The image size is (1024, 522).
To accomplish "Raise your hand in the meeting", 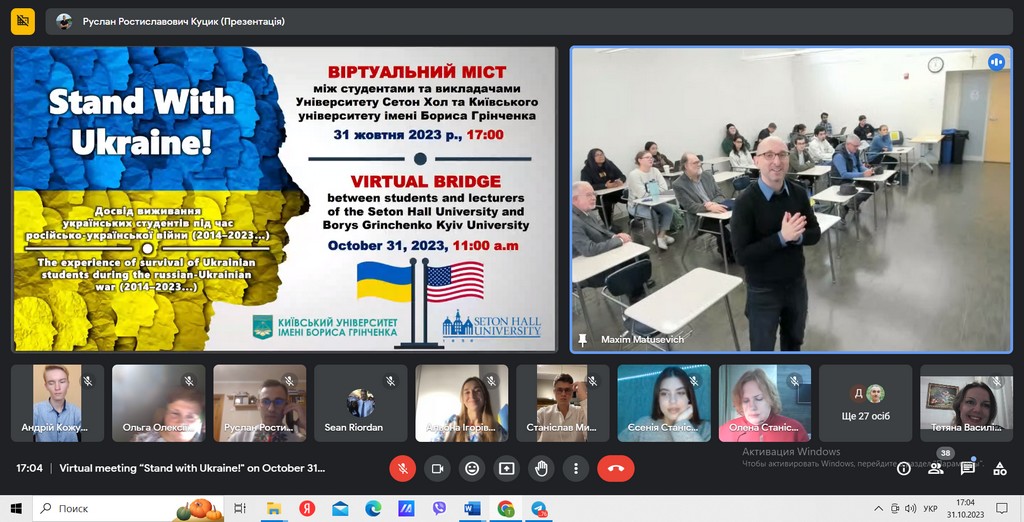I will 541,468.
